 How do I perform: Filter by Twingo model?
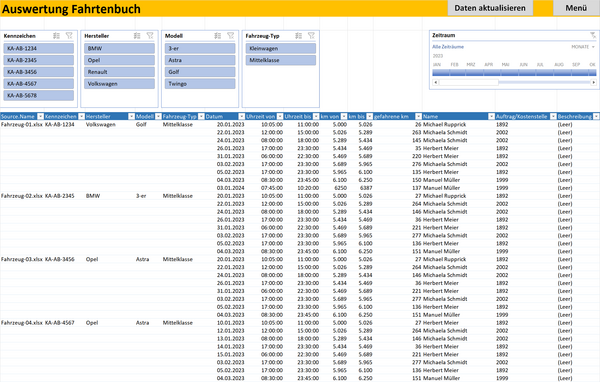click(x=200, y=83)
